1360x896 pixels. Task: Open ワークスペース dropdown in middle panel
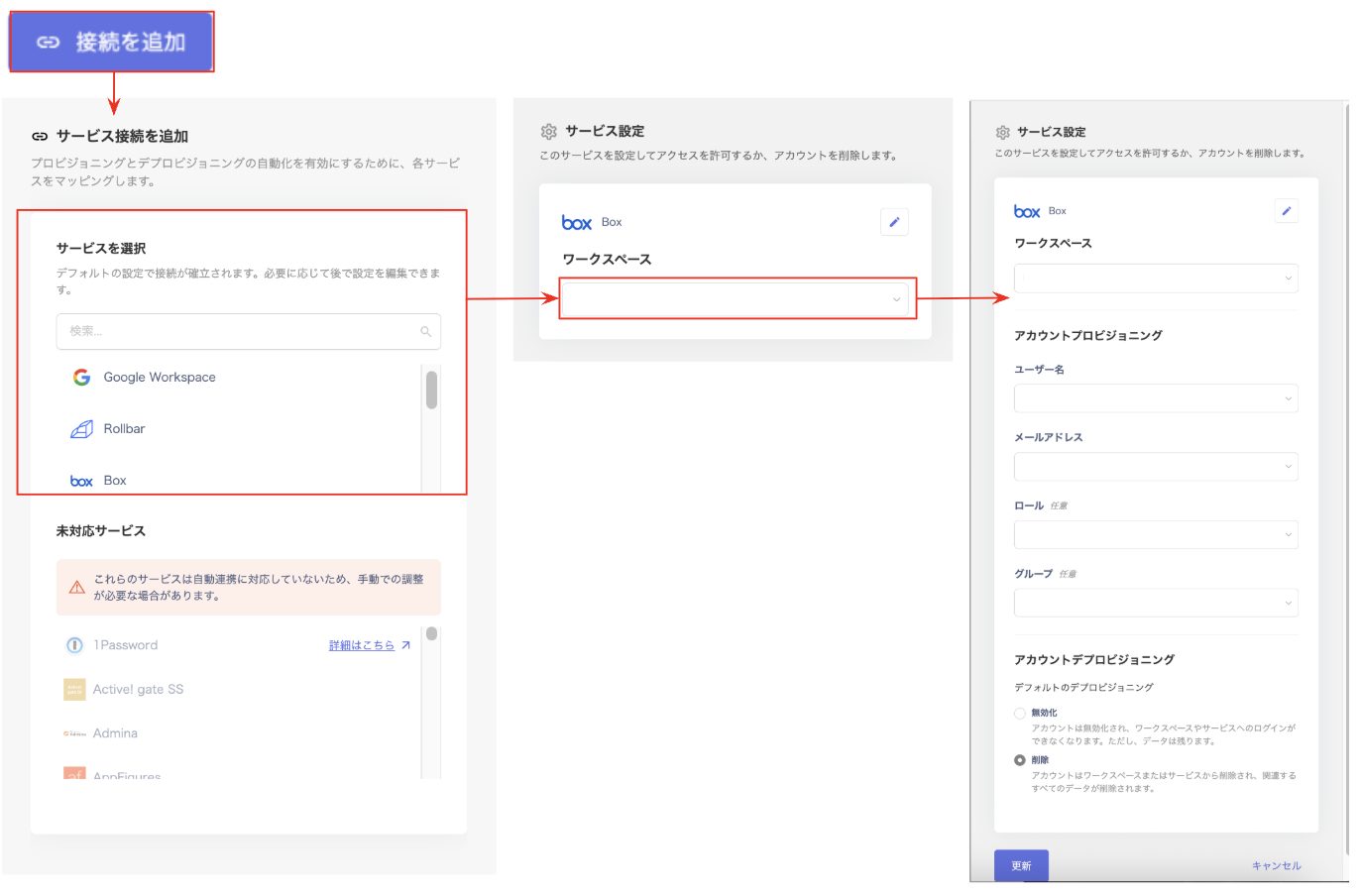pos(736,299)
